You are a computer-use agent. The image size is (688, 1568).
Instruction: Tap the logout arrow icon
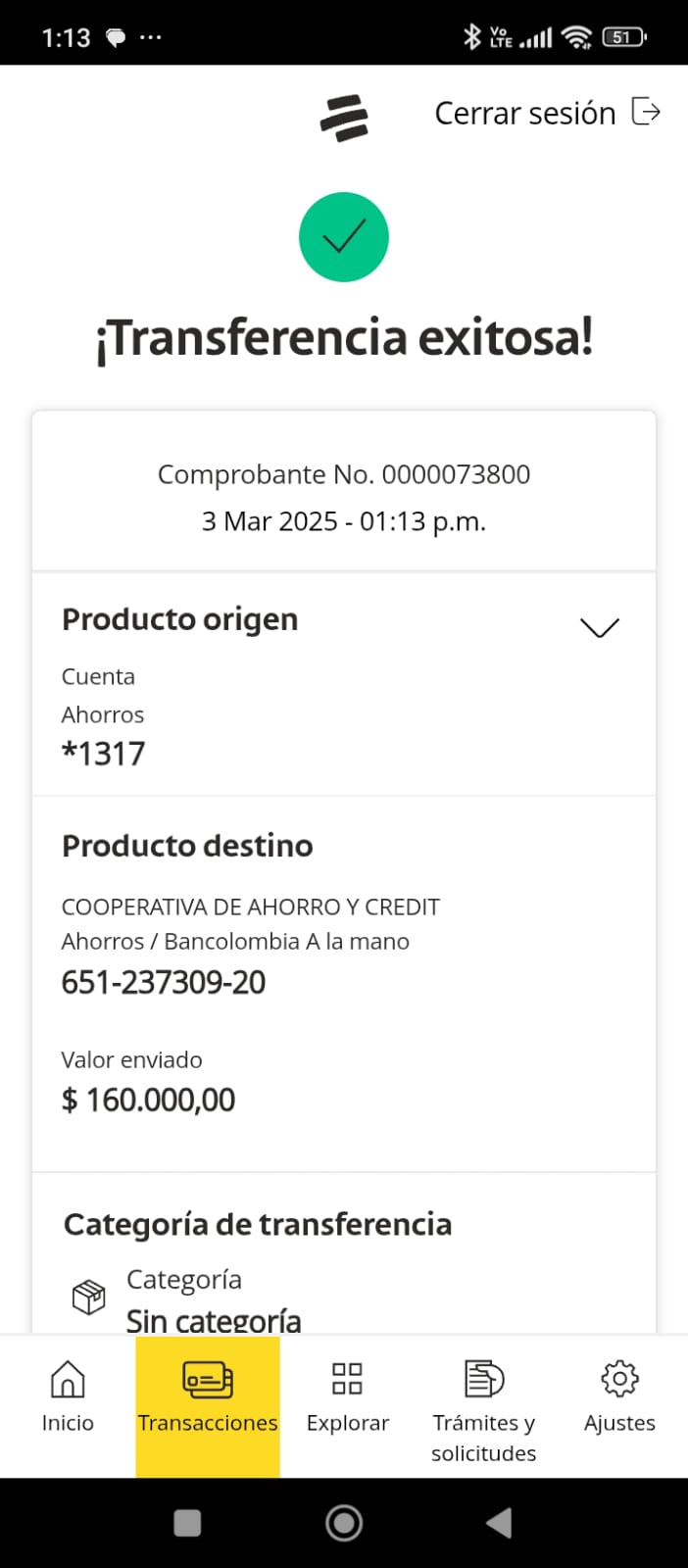coord(646,113)
